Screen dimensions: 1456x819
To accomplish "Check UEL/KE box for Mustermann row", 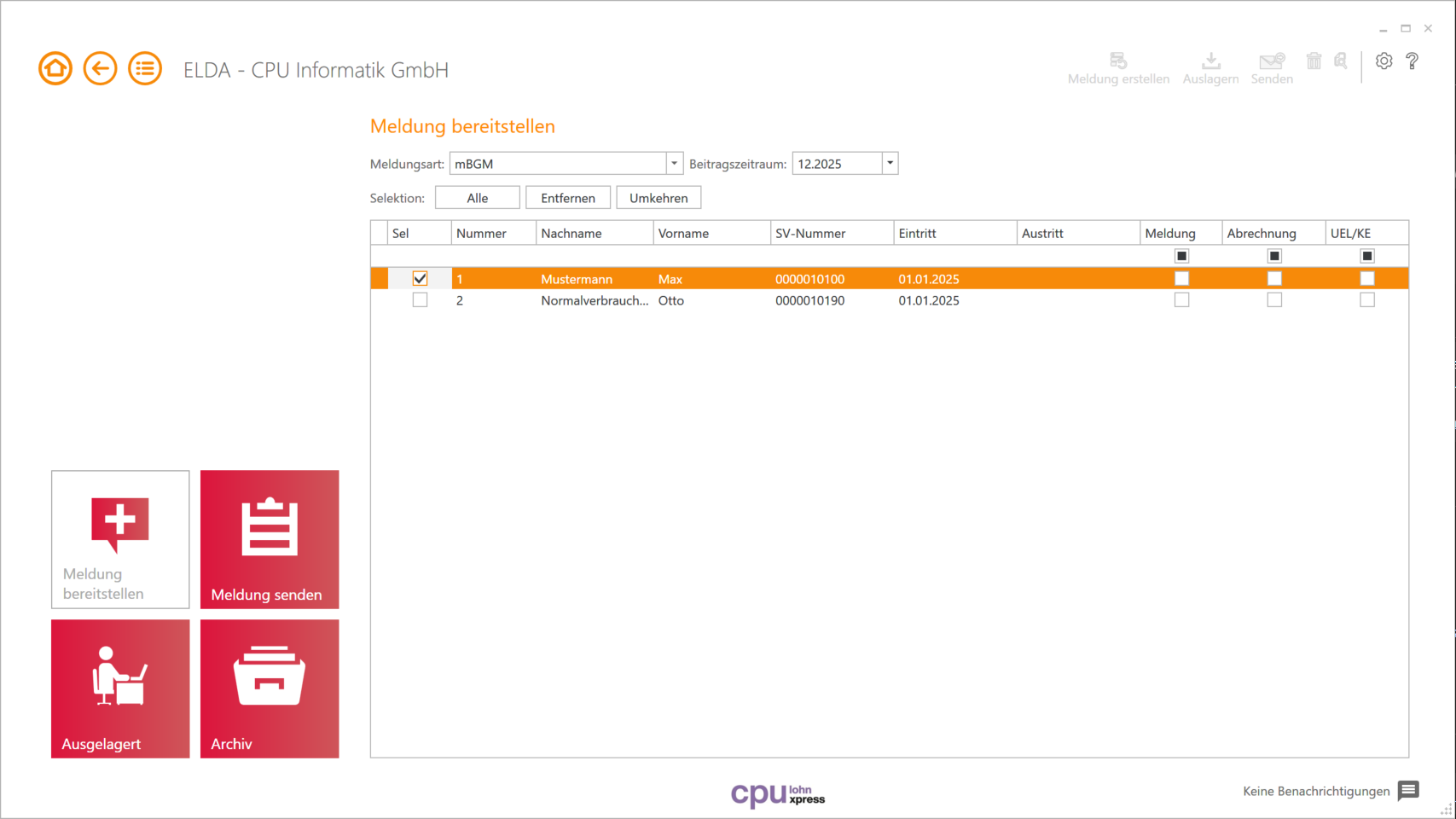I will [1367, 278].
